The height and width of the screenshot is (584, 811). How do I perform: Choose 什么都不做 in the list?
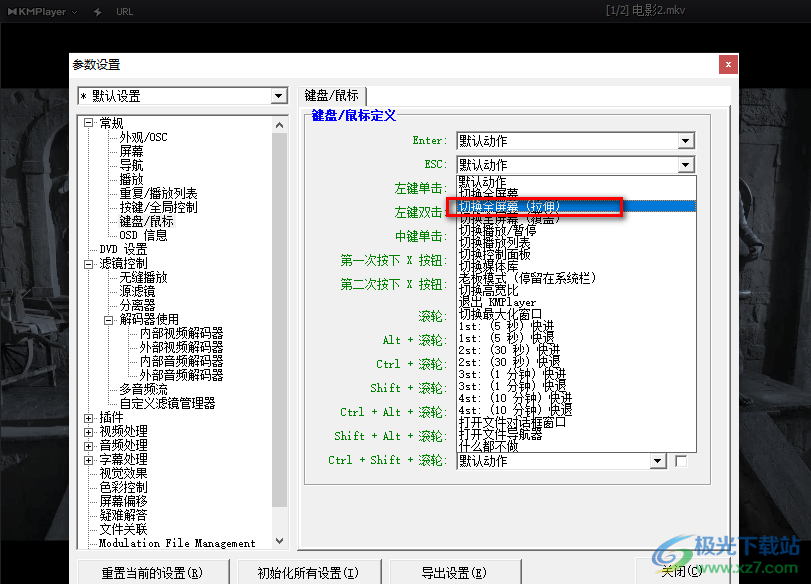(x=576, y=446)
